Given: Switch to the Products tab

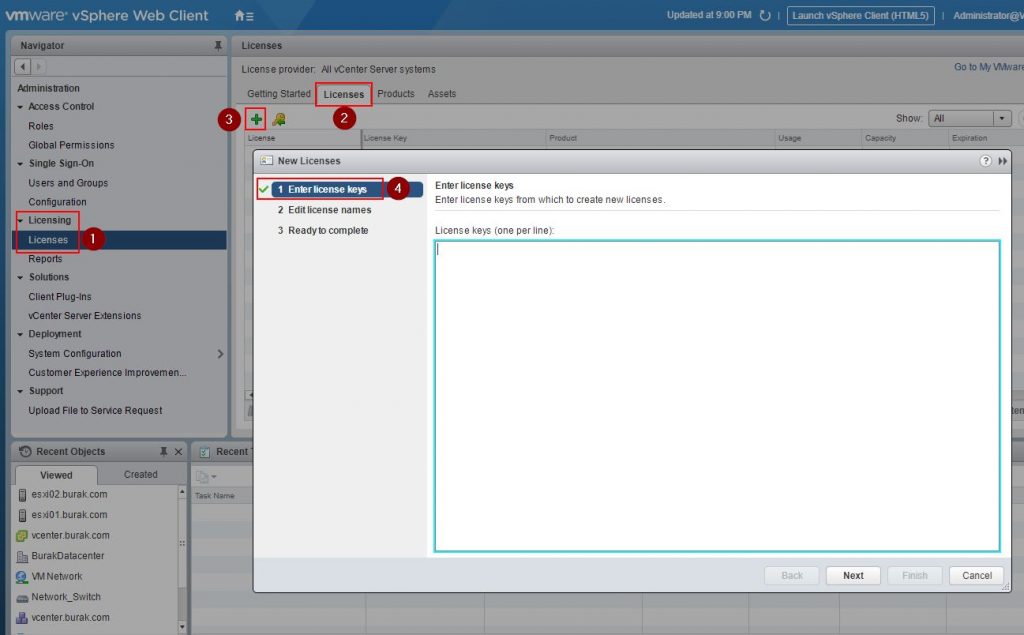Looking at the screenshot, I should pos(396,94).
